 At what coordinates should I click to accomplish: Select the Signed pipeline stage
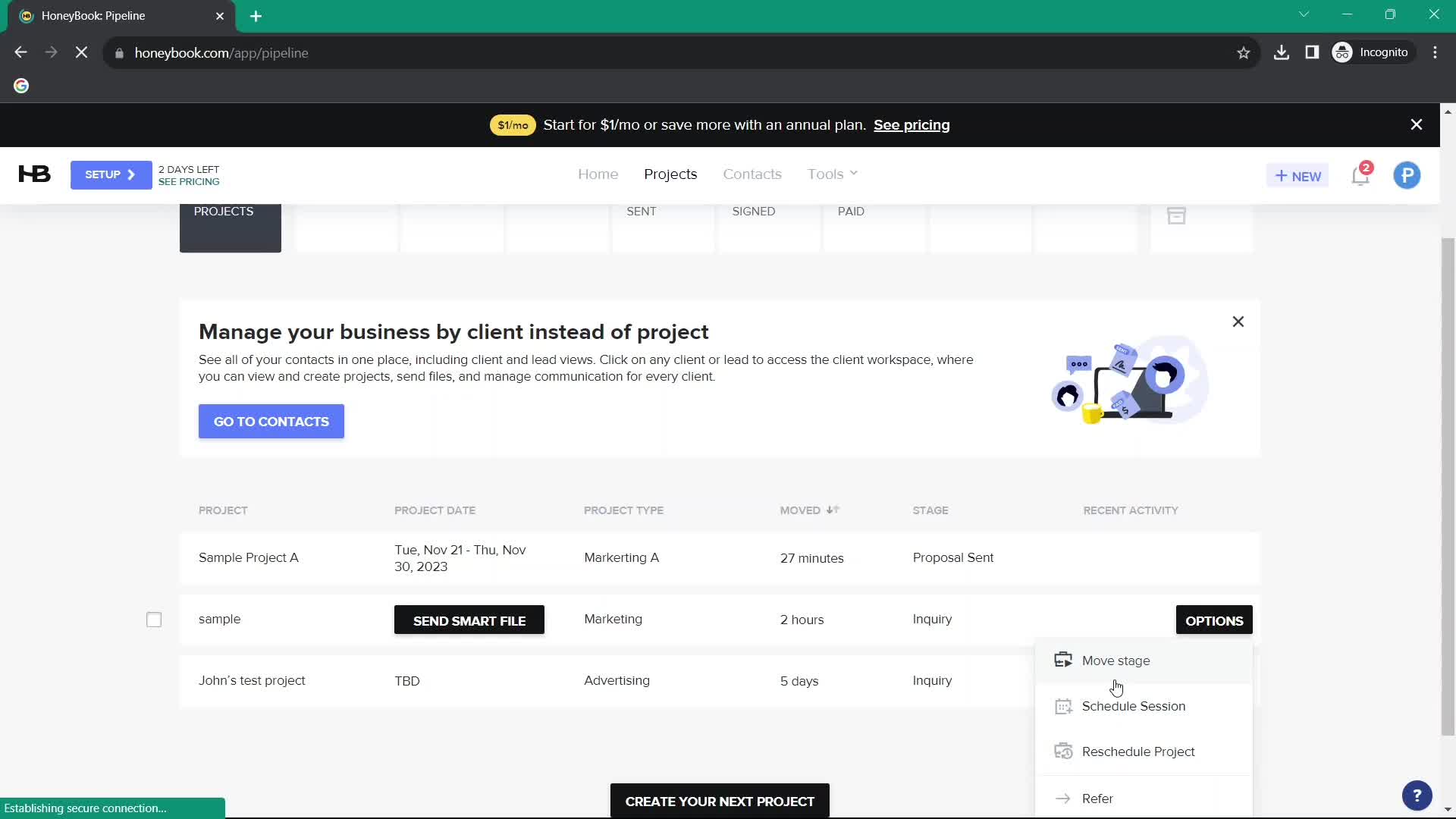click(768, 227)
